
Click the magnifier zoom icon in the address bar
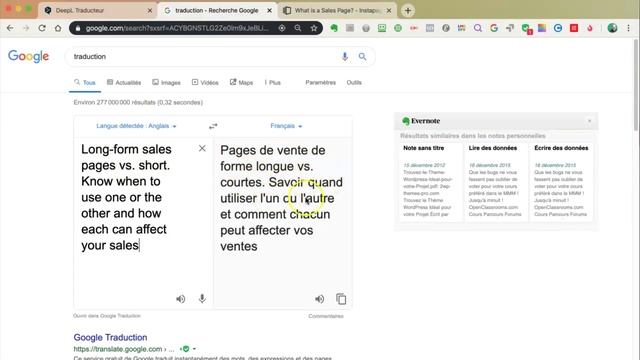coord(298,28)
